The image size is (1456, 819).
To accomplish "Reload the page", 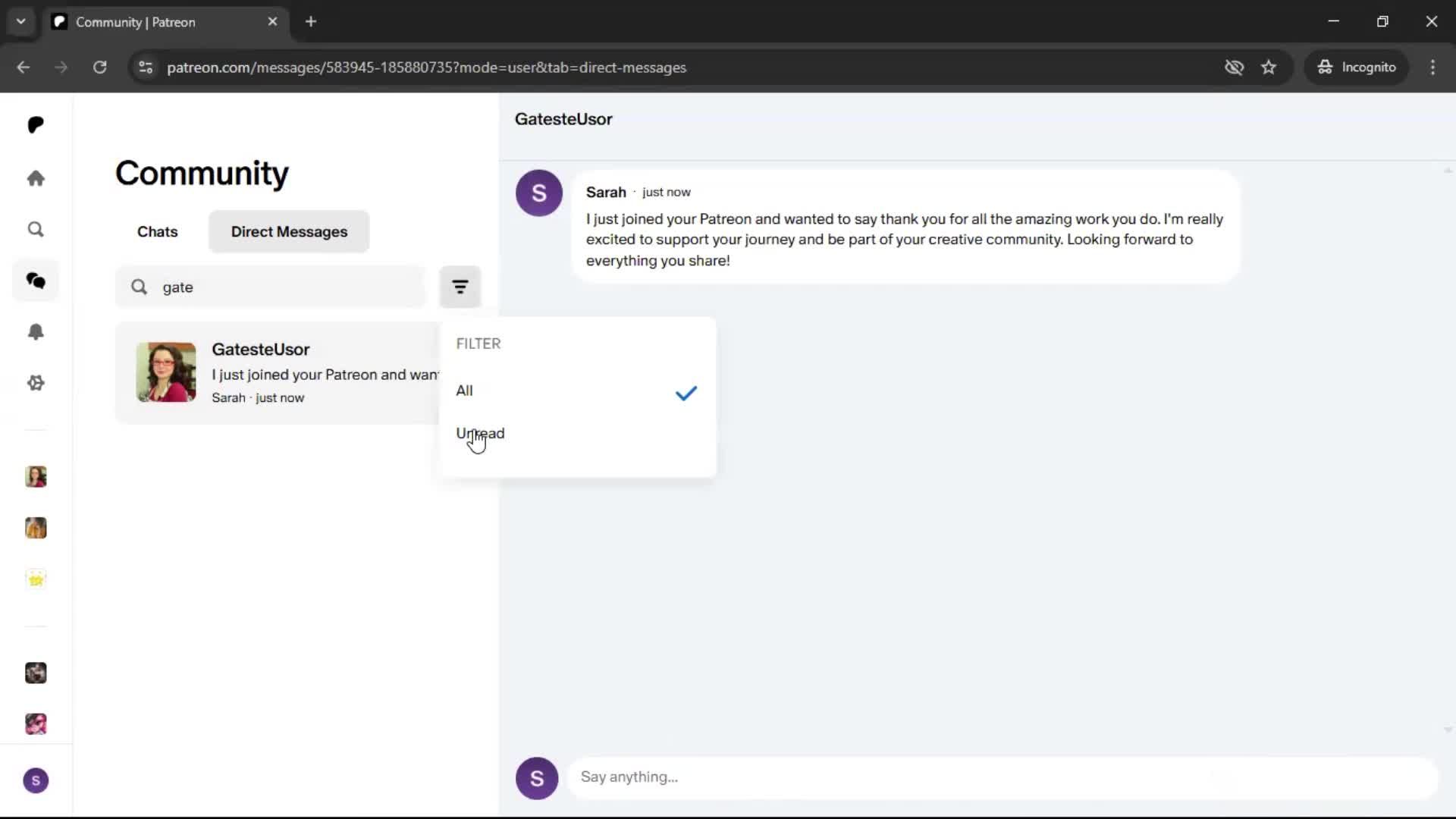I will coord(99,67).
